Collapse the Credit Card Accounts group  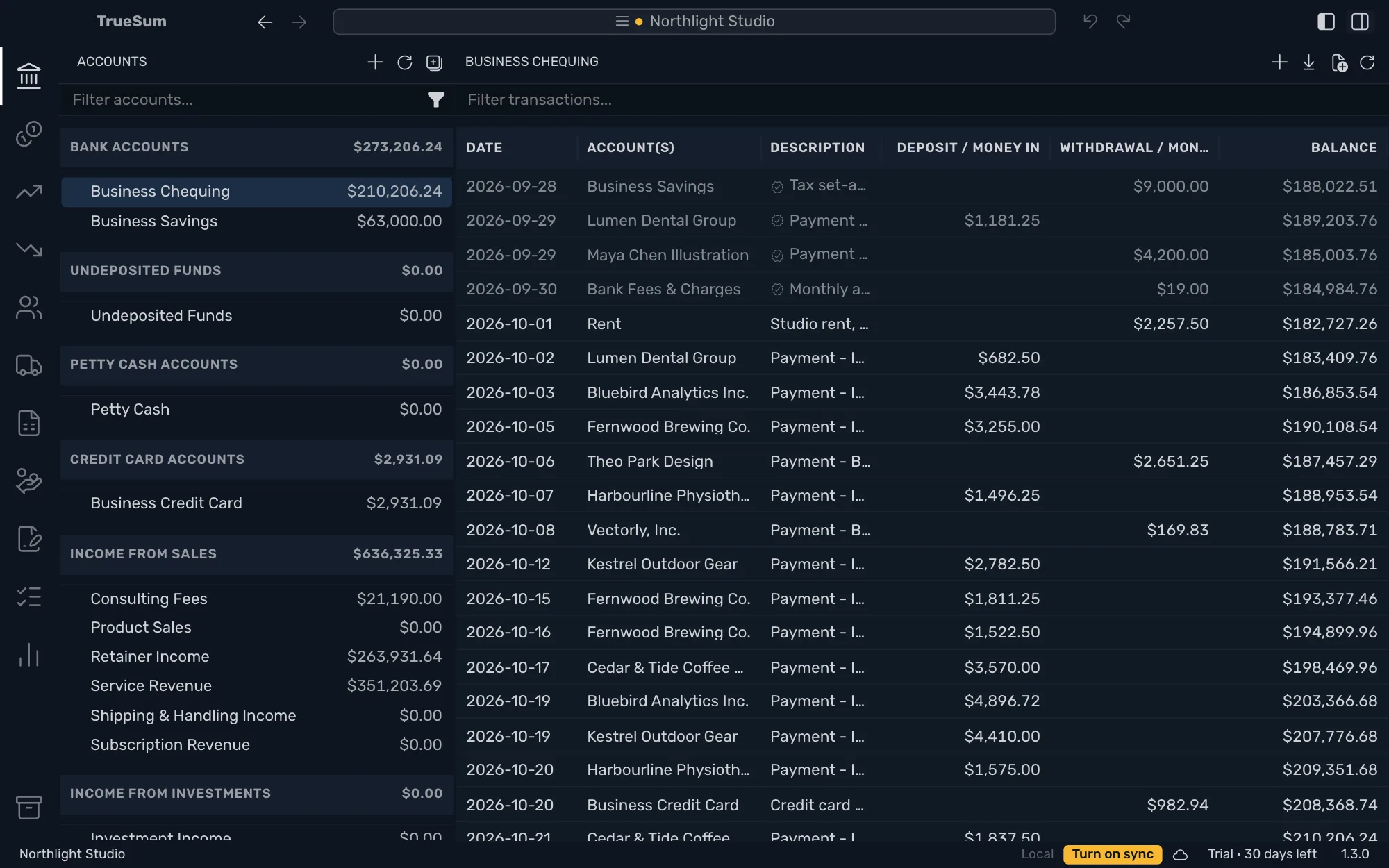pos(256,460)
